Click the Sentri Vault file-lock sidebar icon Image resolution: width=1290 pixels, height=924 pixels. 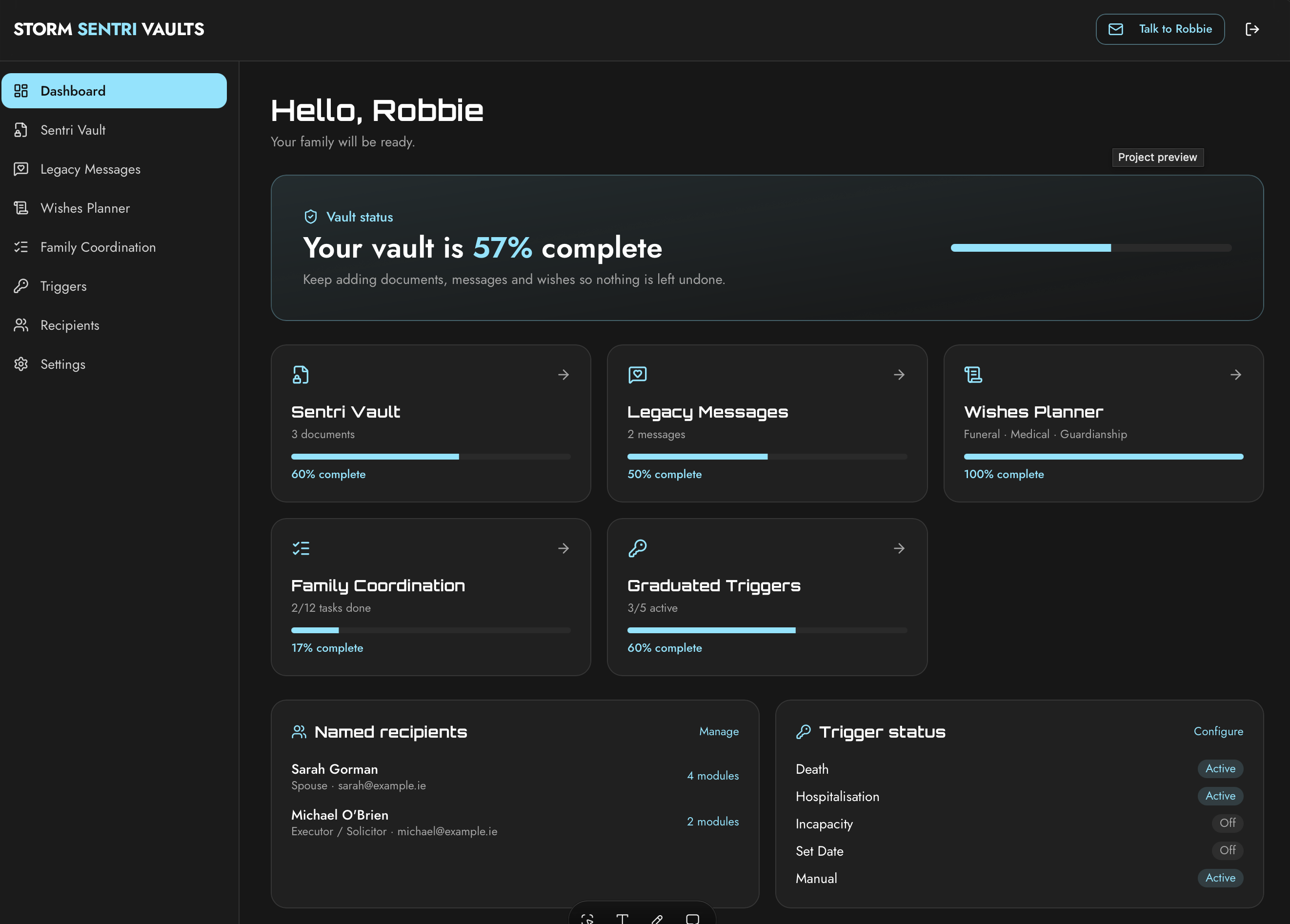pyautogui.click(x=21, y=130)
